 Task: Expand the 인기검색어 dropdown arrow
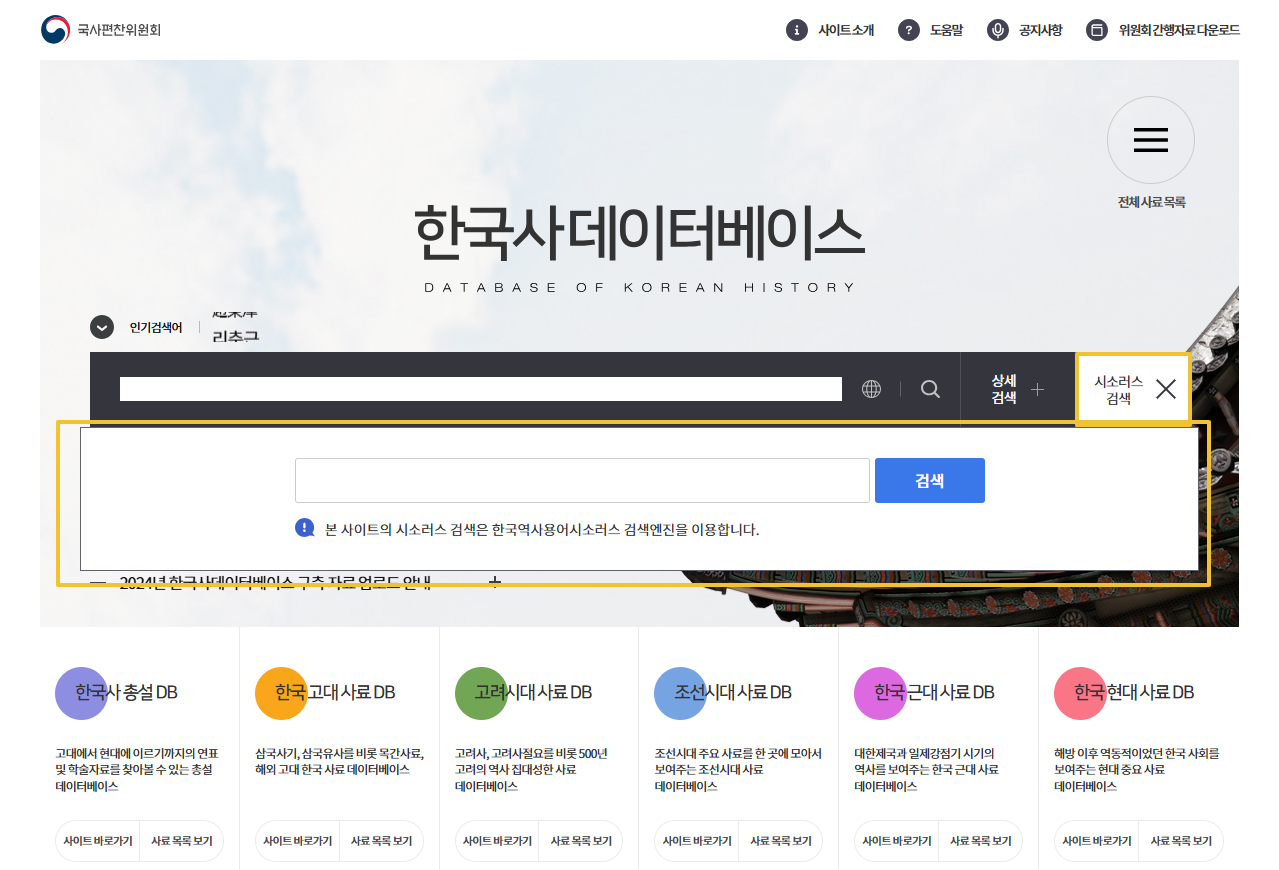coord(102,327)
